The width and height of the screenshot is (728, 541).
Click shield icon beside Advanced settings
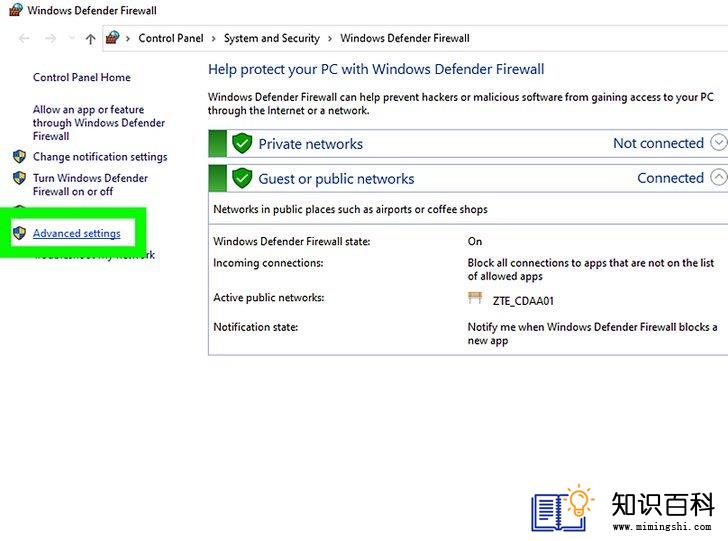tap(20, 233)
